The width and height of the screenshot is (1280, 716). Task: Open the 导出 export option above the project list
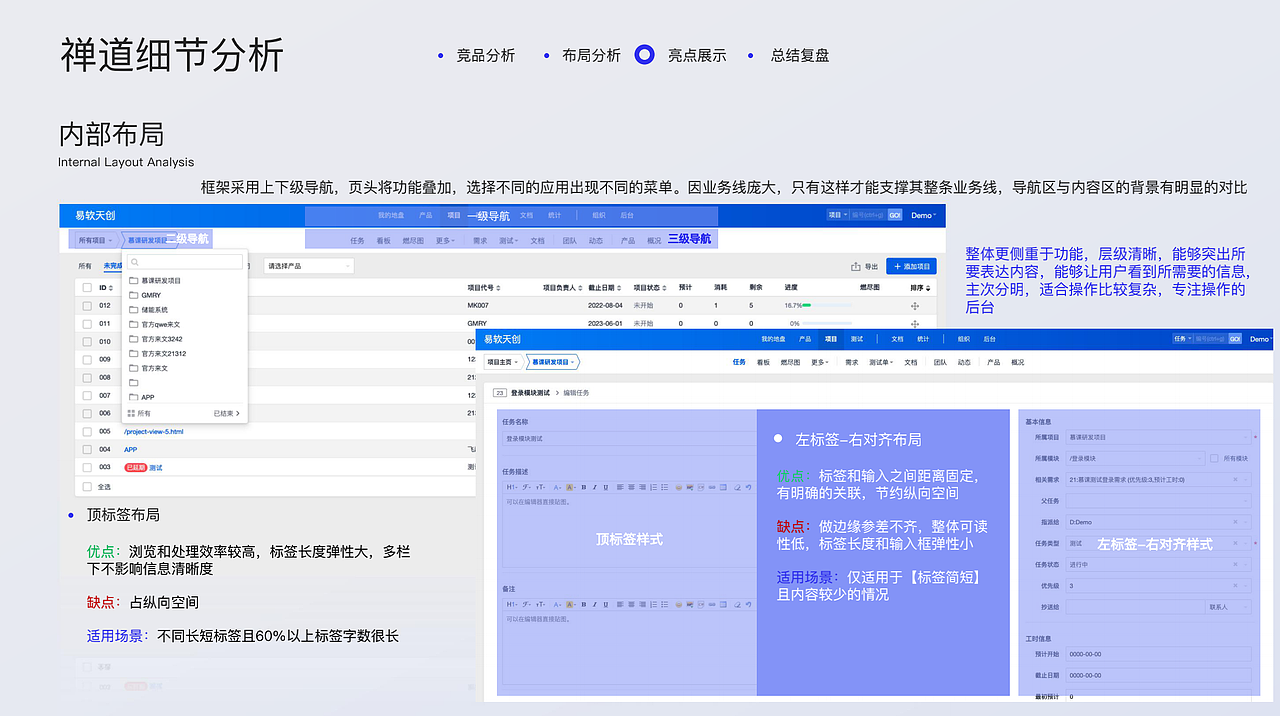click(871, 266)
